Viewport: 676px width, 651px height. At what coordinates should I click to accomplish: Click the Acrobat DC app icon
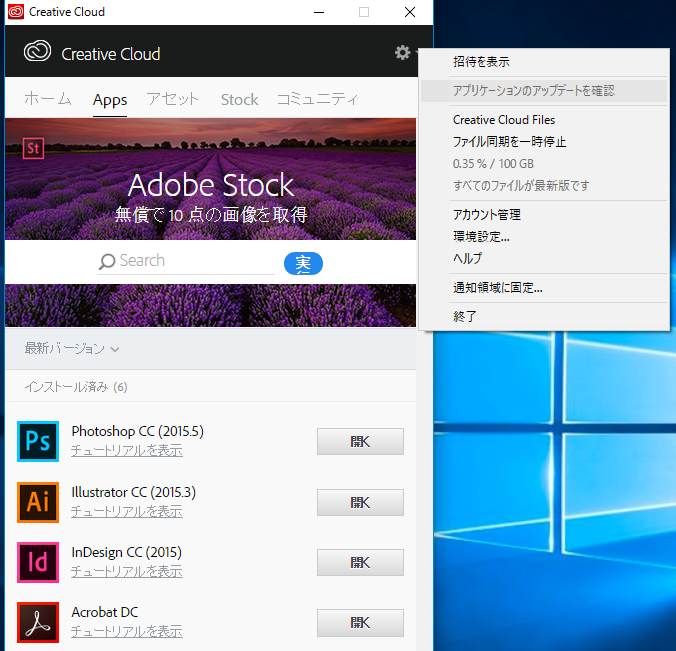(38, 622)
